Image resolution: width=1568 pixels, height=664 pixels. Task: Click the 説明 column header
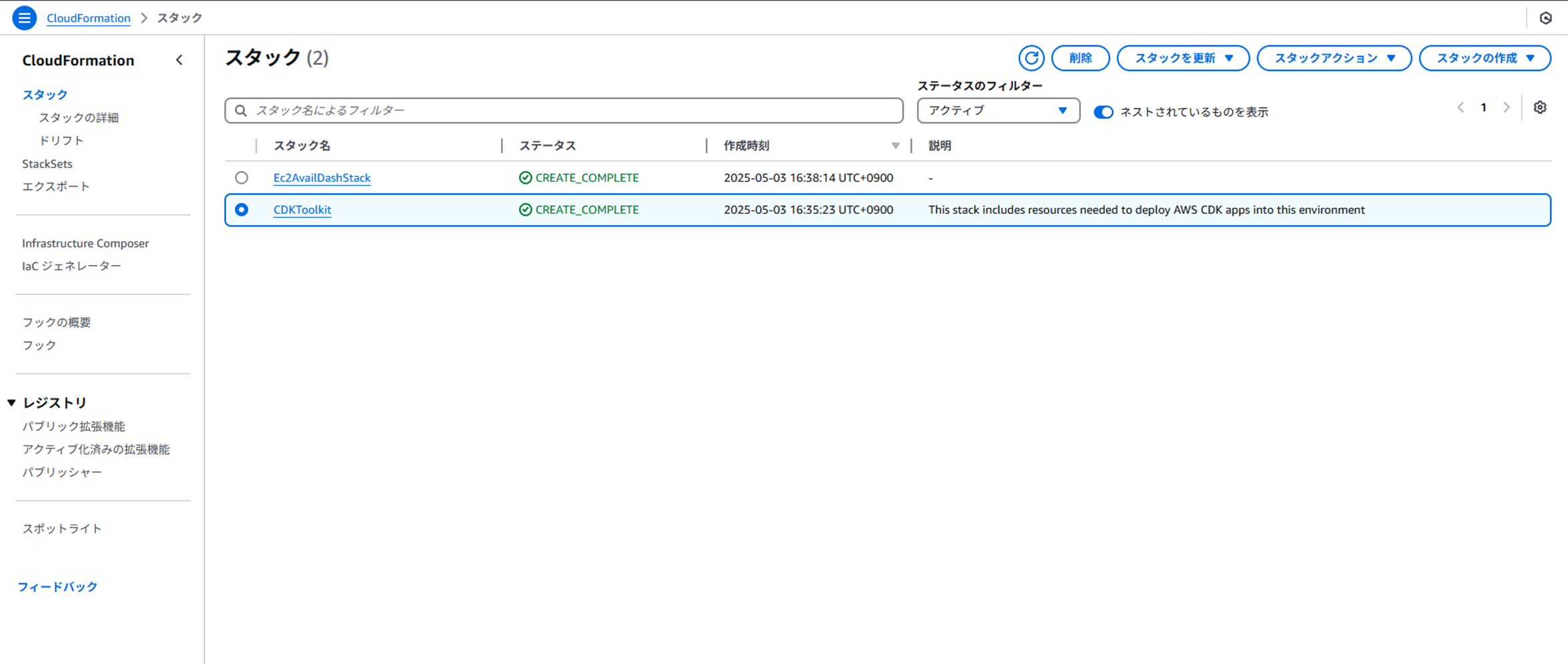click(x=940, y=146)
